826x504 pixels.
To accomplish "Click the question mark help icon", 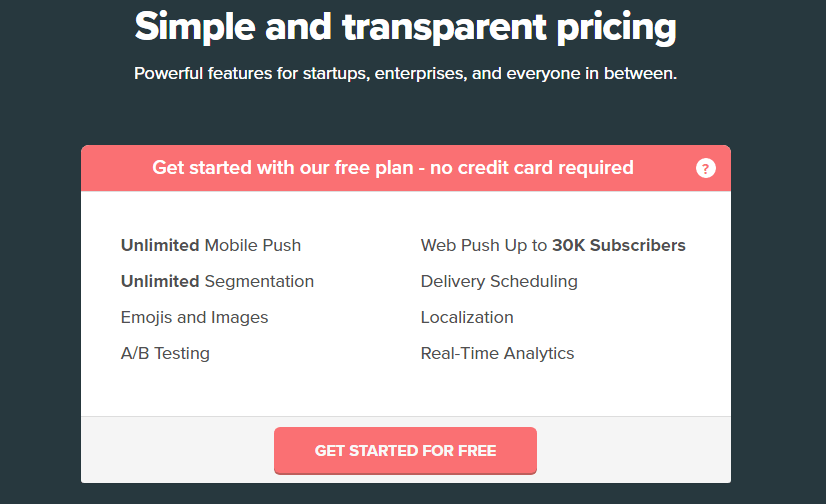I will (x=706, y=168).
